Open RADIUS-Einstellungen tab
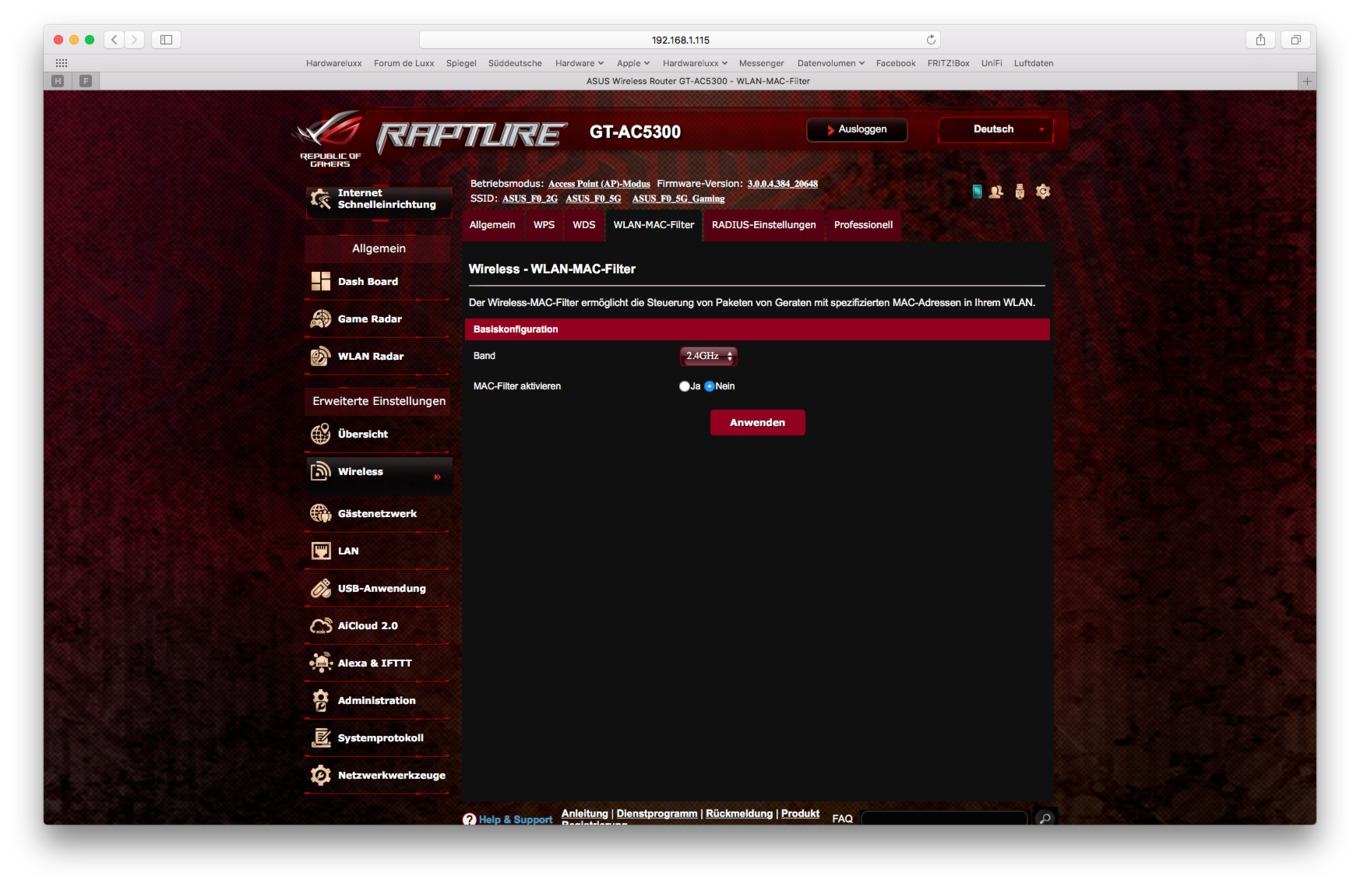The width and height of the screenshot is (1360, 887). pyautogui.click(x=764, y=225)
